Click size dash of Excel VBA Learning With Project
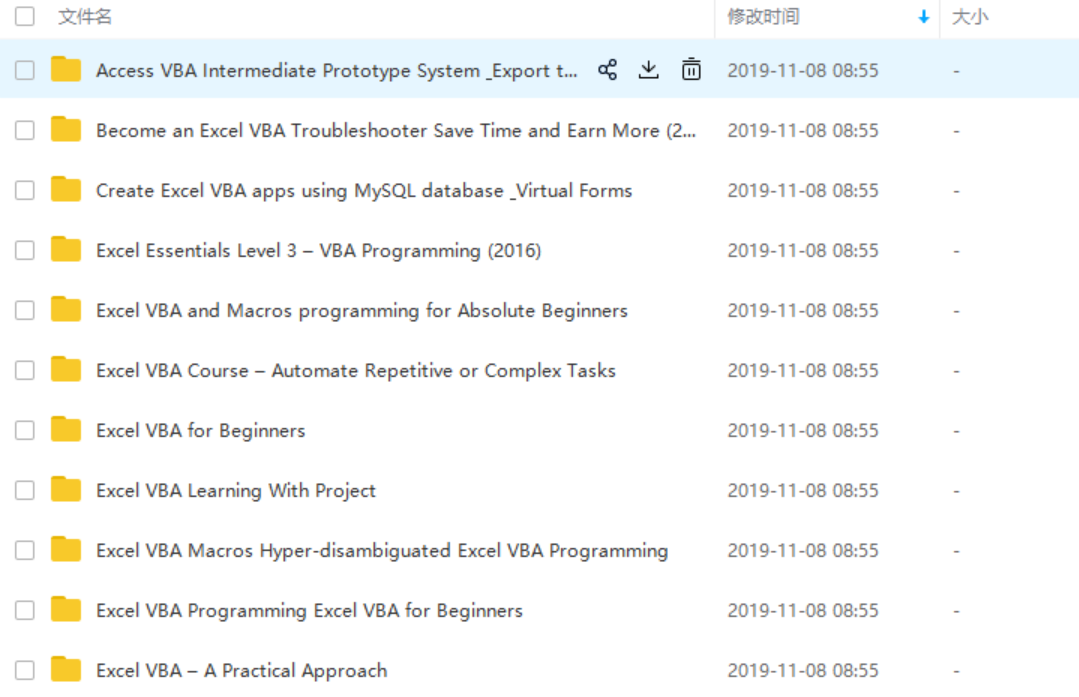The image size is (1079, 697). (x=957, y=491)
